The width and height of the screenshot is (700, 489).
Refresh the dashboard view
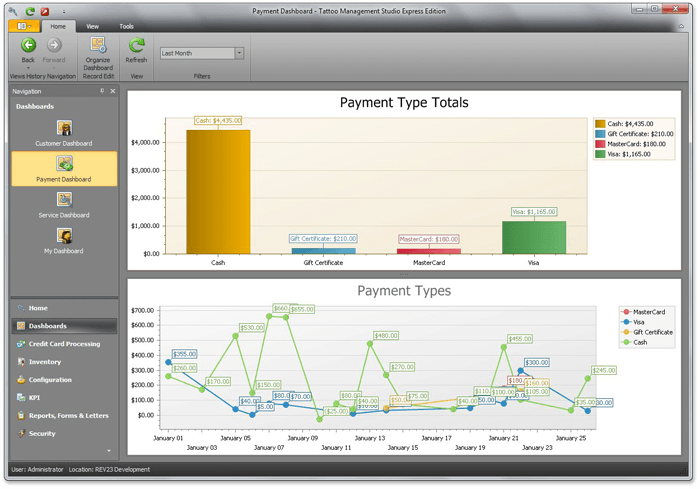point(136,45)
